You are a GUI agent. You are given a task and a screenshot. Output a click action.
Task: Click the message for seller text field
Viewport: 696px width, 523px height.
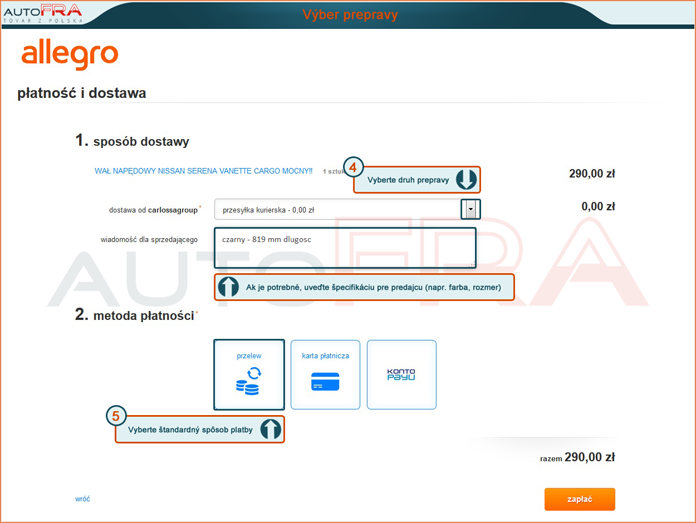point(345,248)
